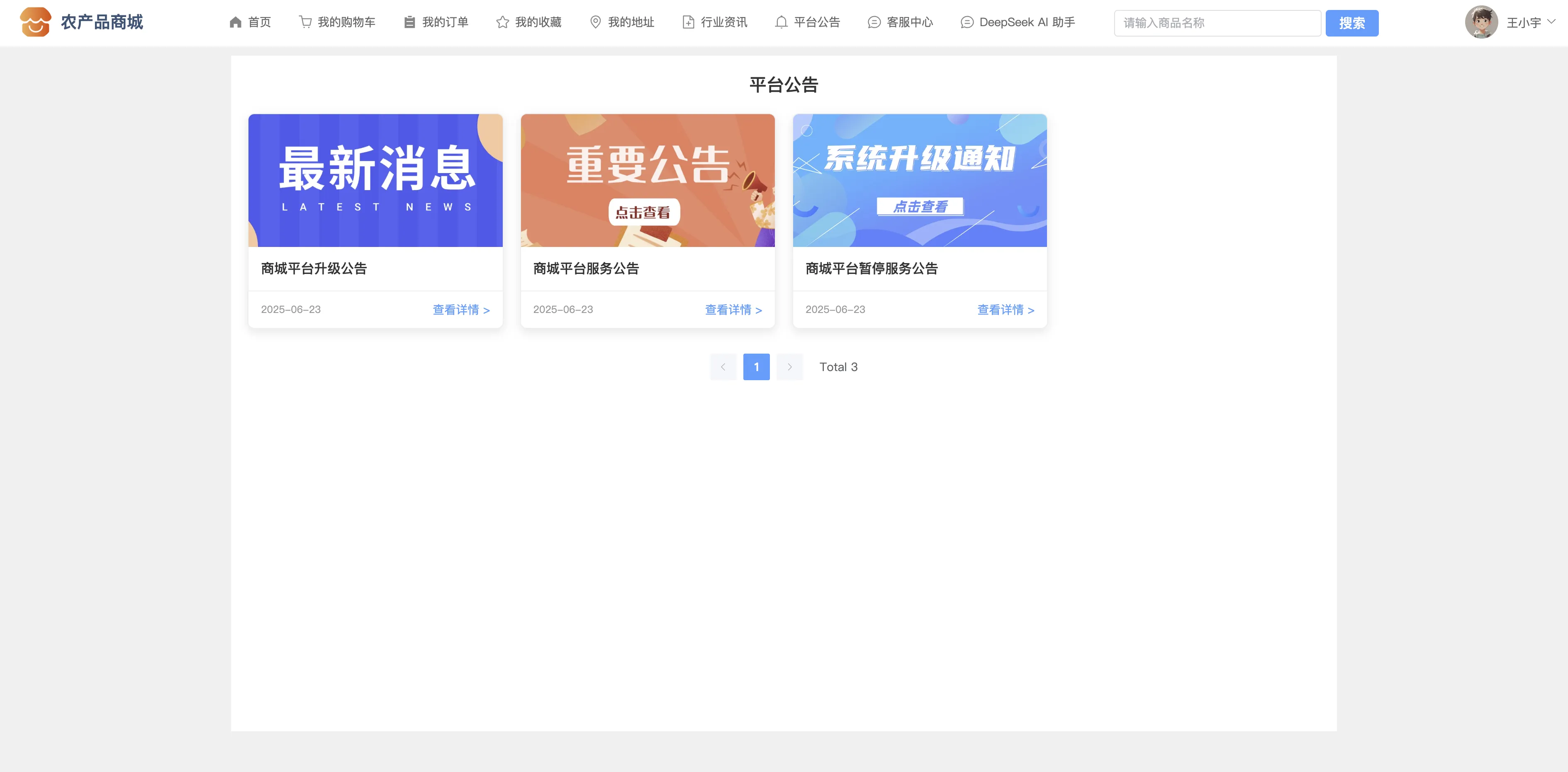This screenshot has height=772, width=1568.
Task: Open the 重要公告 banner thumbnail
Action: point(648,180)
